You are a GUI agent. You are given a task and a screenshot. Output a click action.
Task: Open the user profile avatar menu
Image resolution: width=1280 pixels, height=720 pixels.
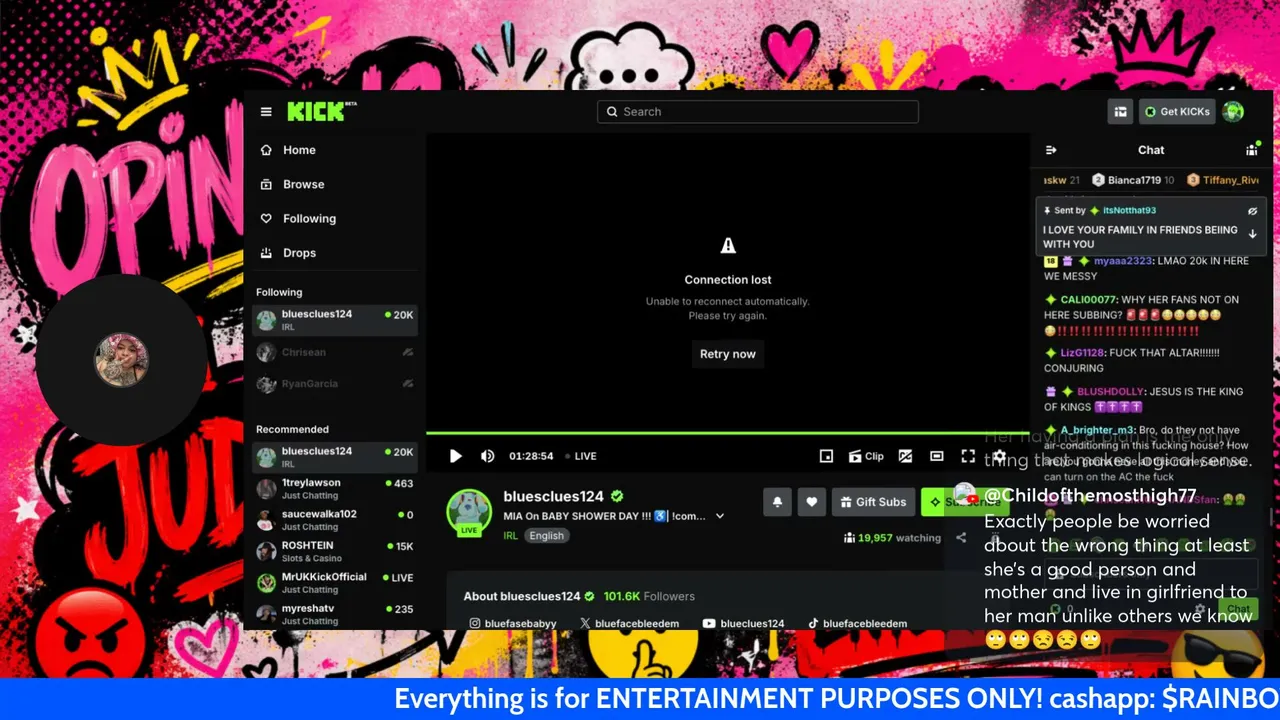[1233, 112]
